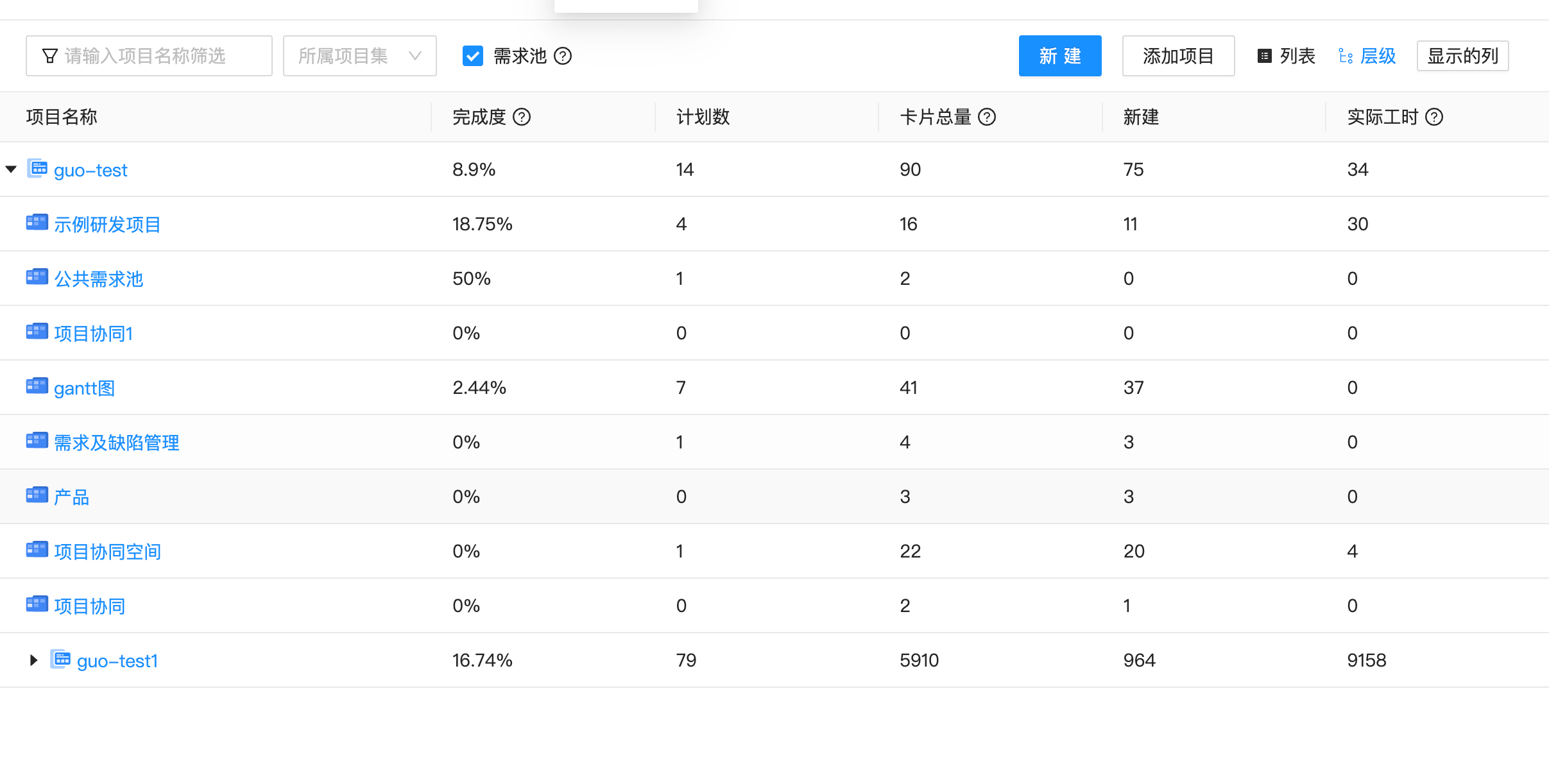Open the 需求池 help tooltip icon
Viewport: 1549px width, 784px height.
pyautogui.click(x=563, y=56)
